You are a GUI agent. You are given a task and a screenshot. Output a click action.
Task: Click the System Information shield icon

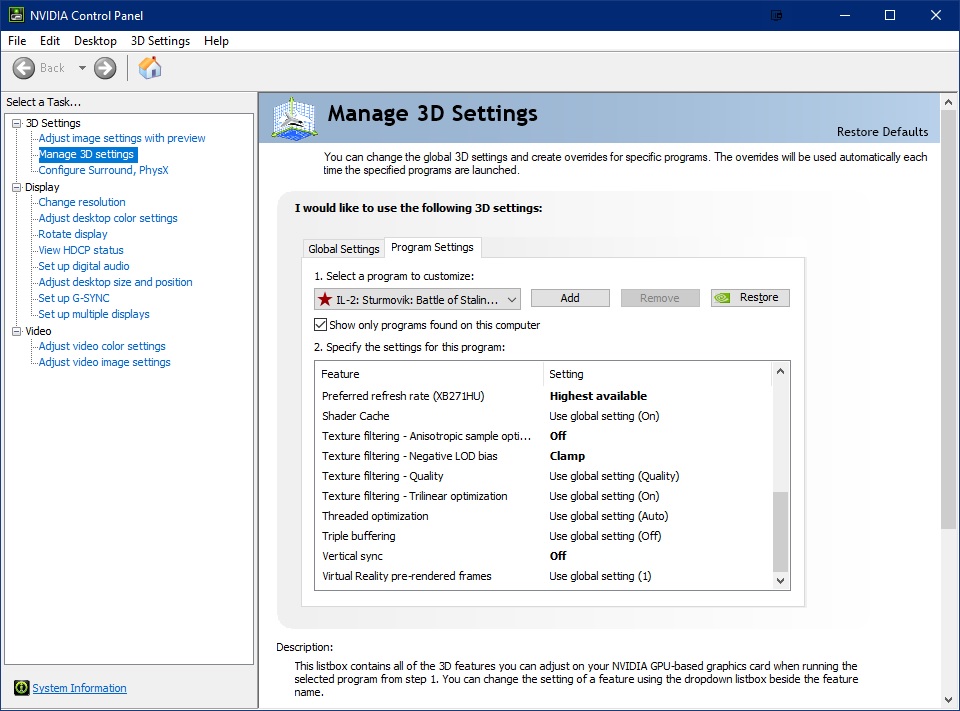pyautogui.click(x=21, y=688)
